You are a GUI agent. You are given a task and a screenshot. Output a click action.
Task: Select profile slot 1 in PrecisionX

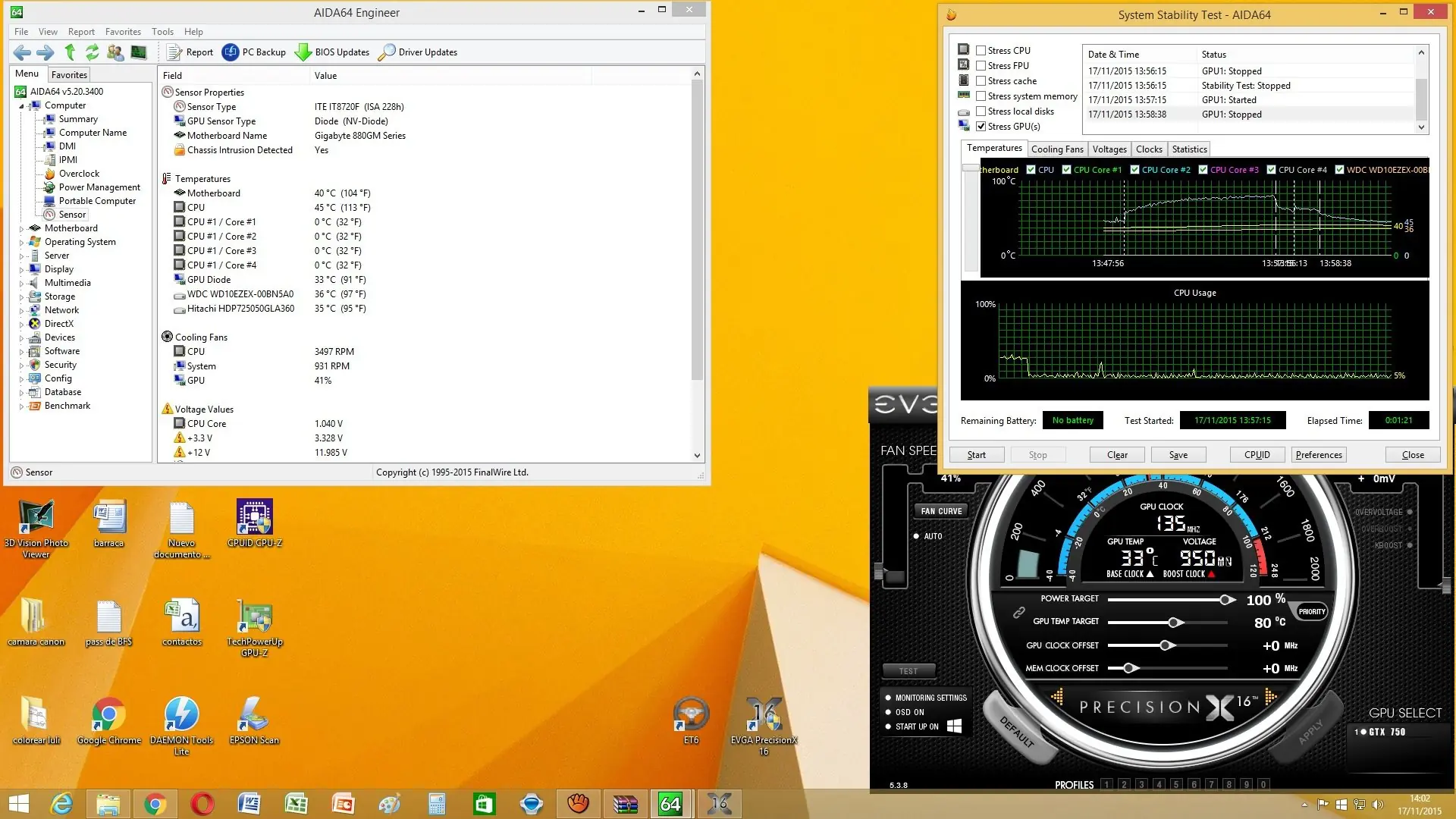(x=1106, y=785)
